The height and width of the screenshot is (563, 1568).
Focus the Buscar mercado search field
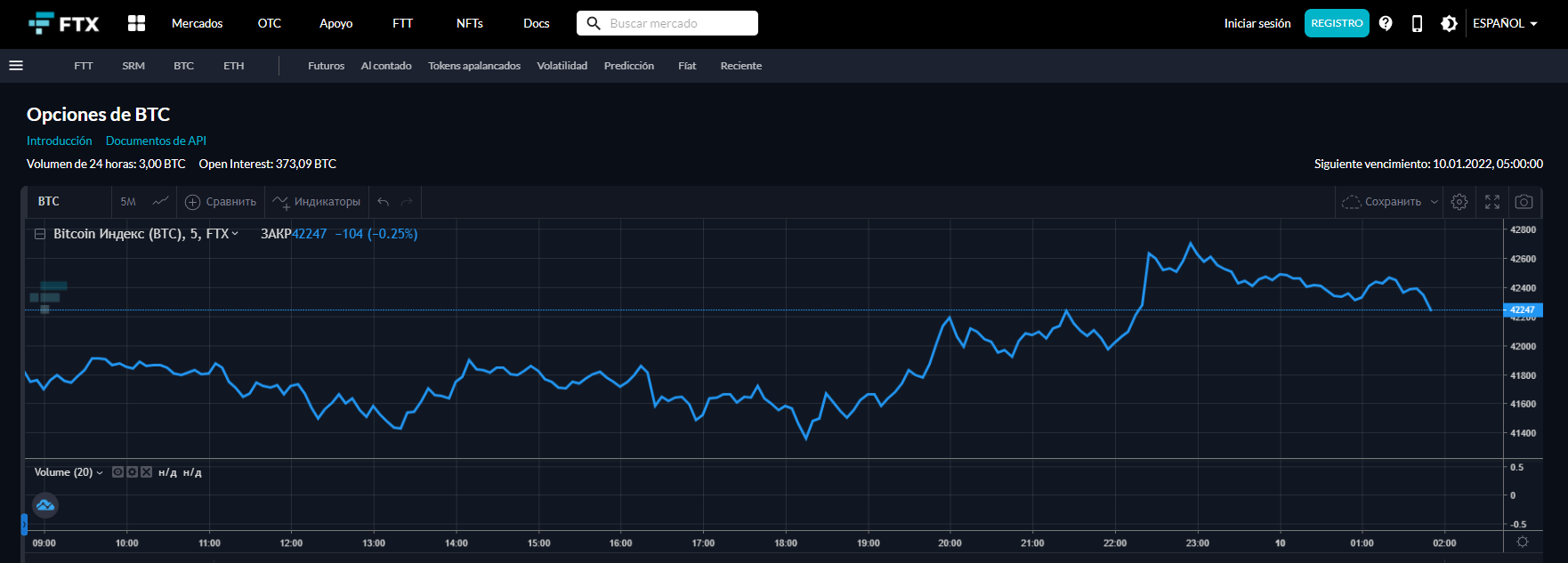[667, 23]
